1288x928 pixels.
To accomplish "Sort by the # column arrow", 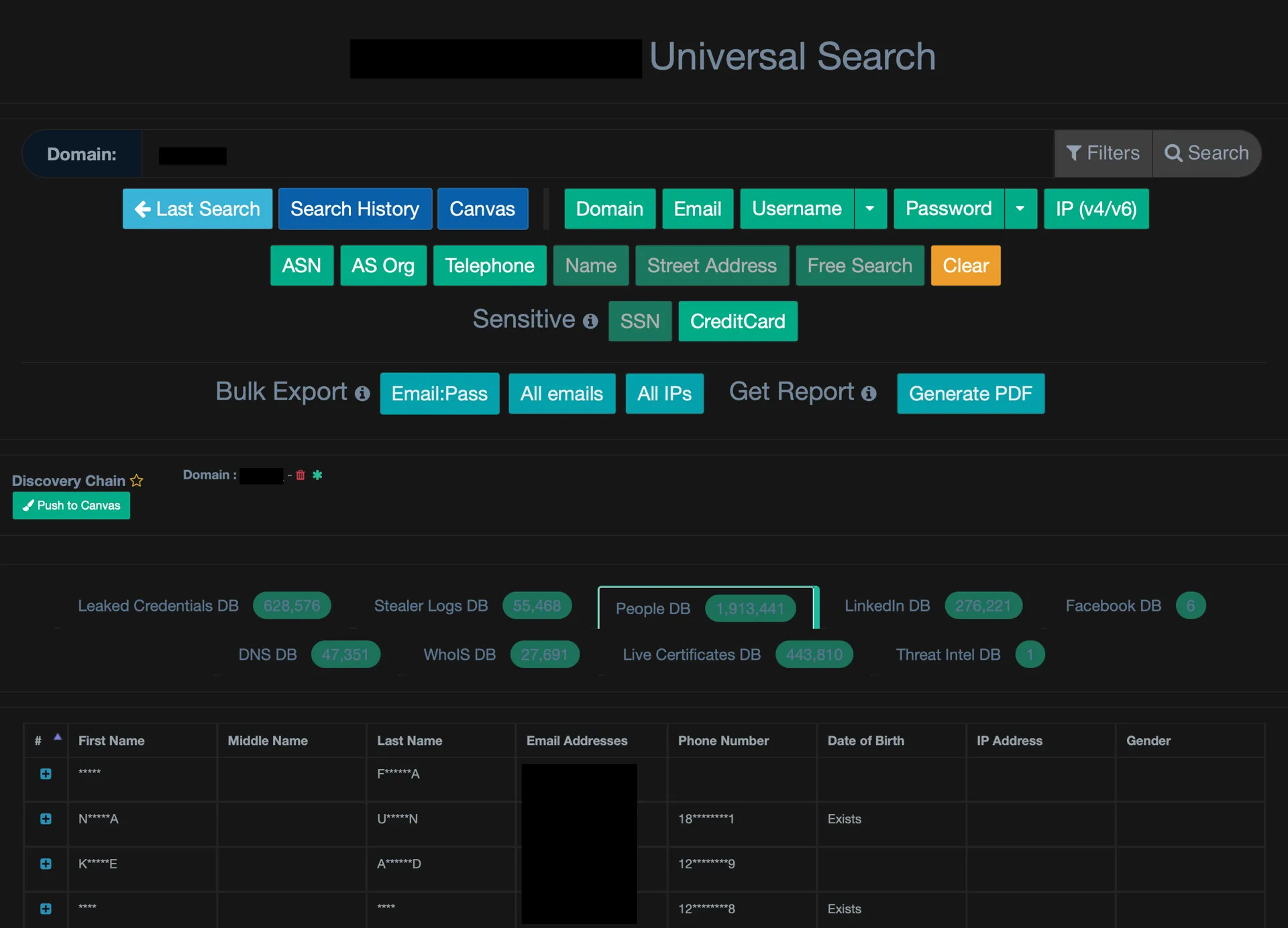I will [58, 737].
